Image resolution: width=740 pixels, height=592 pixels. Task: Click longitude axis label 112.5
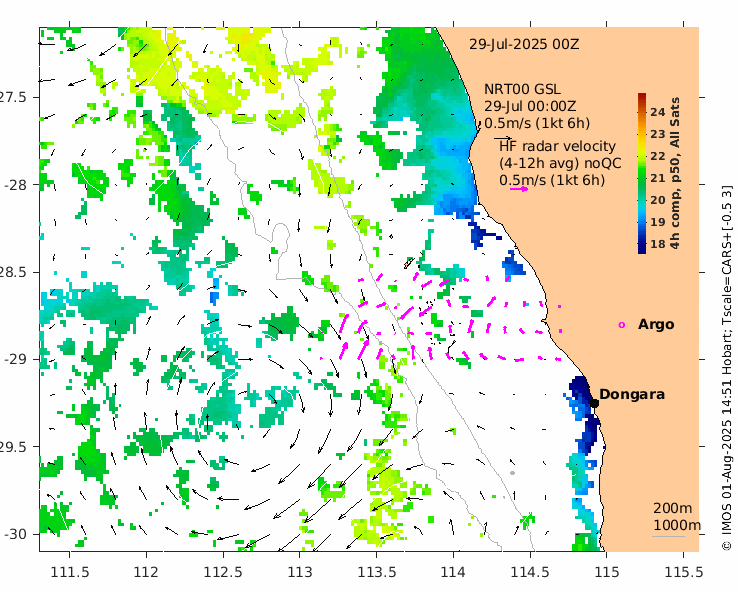pyautogui.click(x=223, y=572)
